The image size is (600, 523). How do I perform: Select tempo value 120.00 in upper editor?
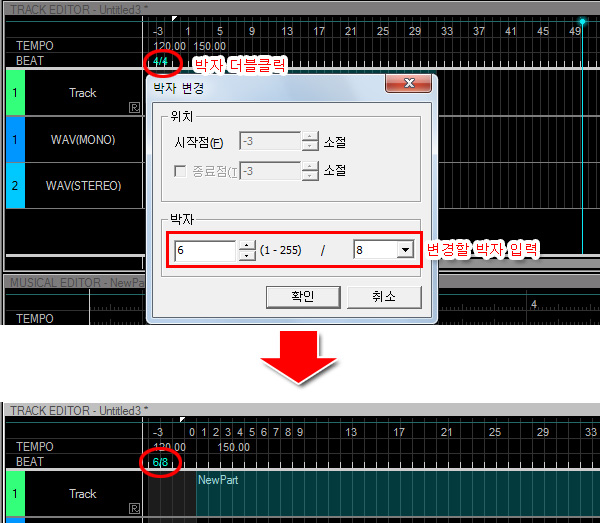click(170, 46)
